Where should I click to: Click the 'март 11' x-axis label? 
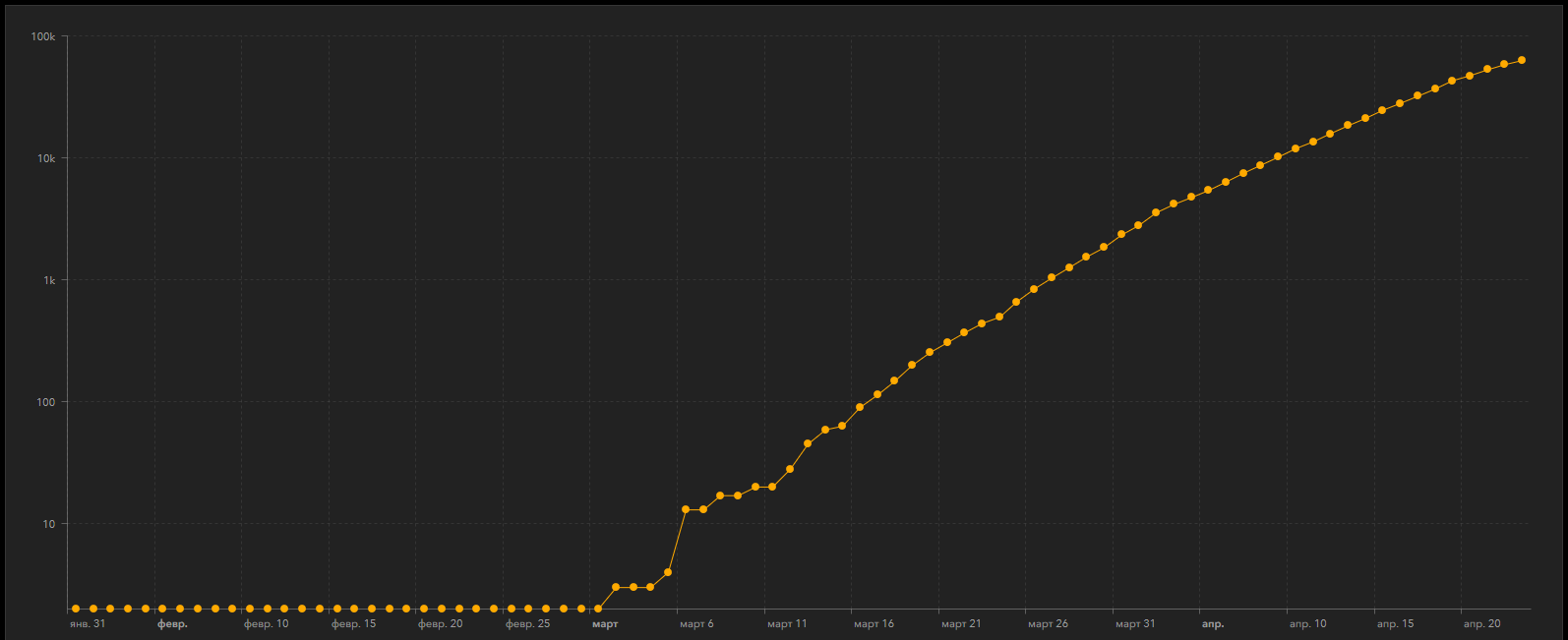pos(787,624)
